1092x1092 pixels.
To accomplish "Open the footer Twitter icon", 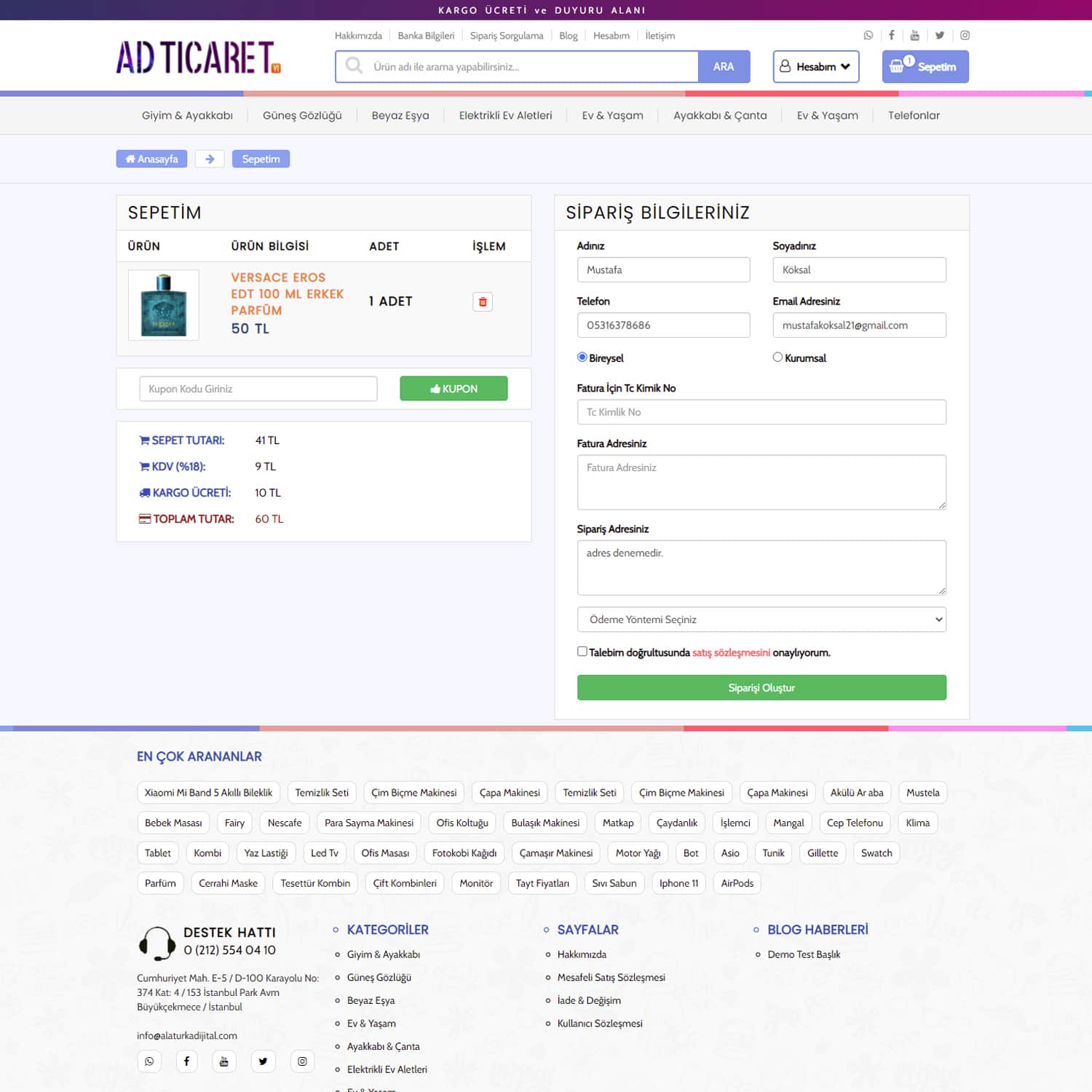I will click(x=263, y=1061).
